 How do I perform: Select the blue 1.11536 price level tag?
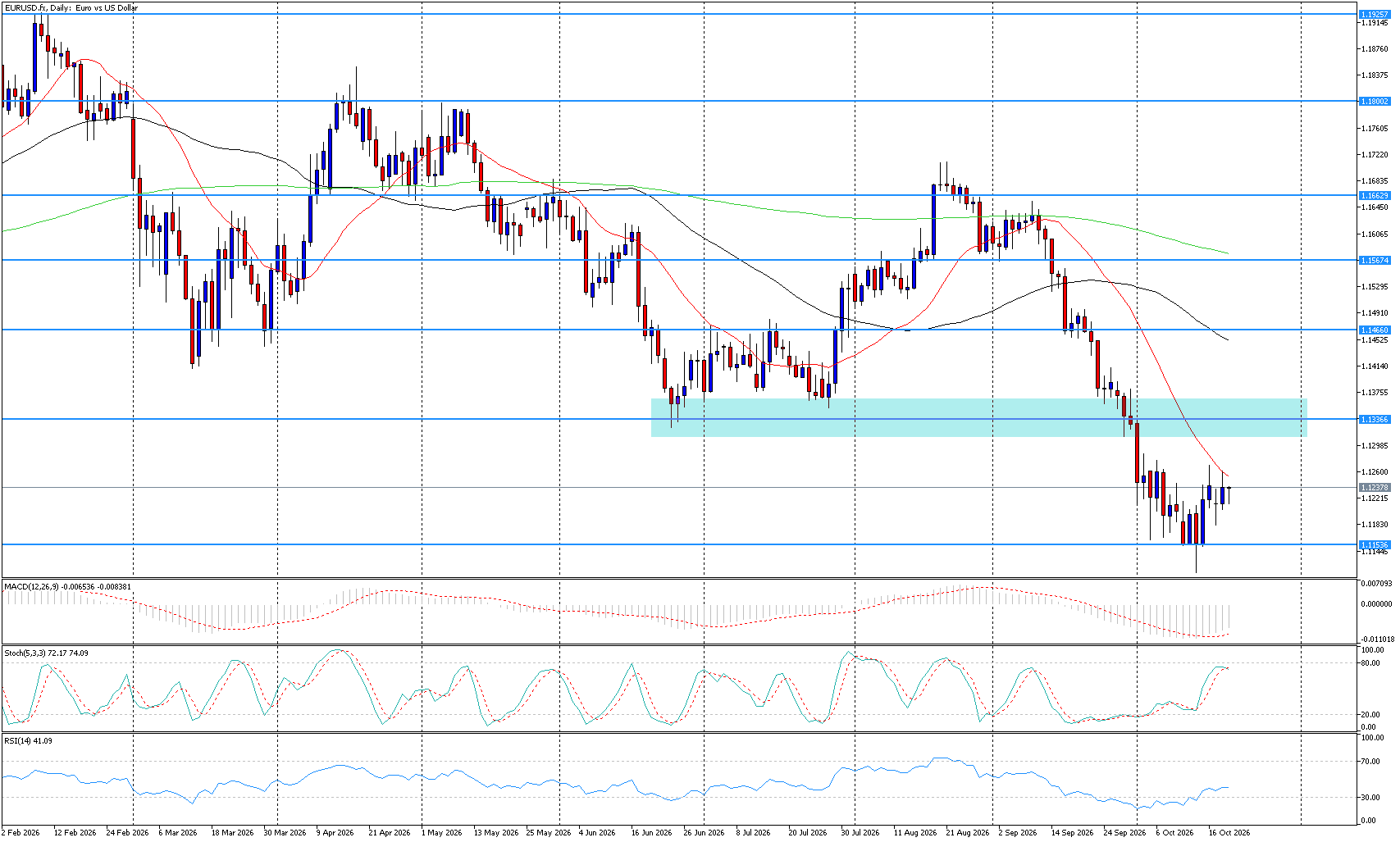pyautogui.click(x=1375, y=545)
